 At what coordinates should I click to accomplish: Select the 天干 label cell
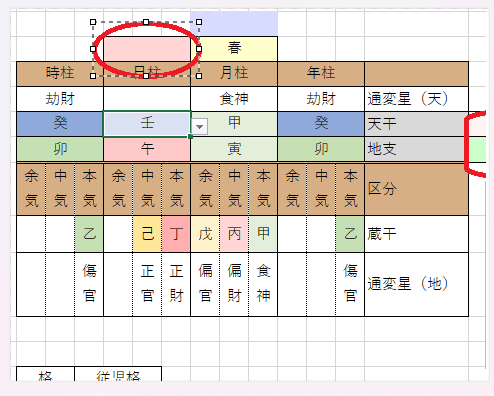[417, 124]
